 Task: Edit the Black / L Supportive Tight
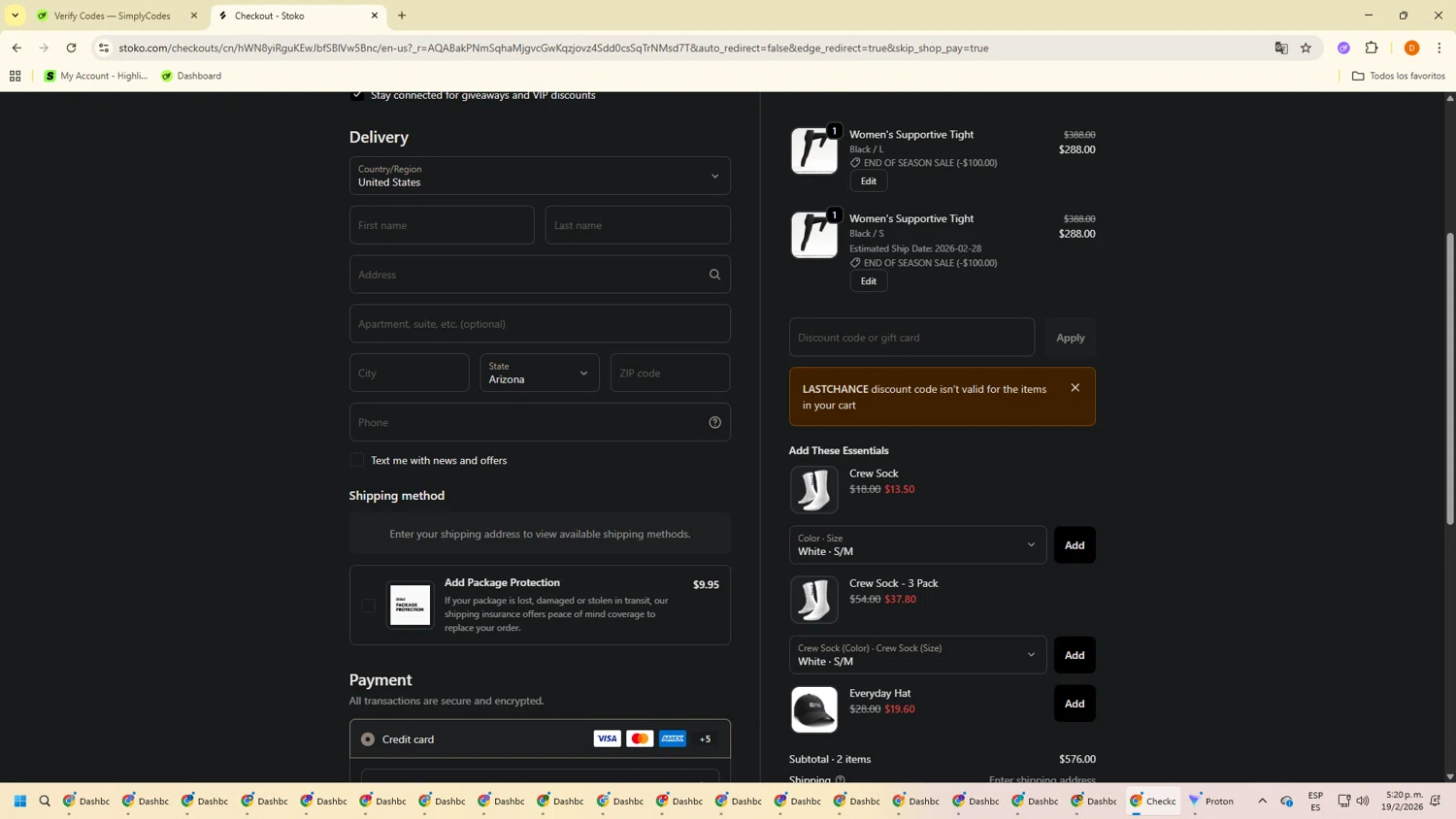coord(869,180)
